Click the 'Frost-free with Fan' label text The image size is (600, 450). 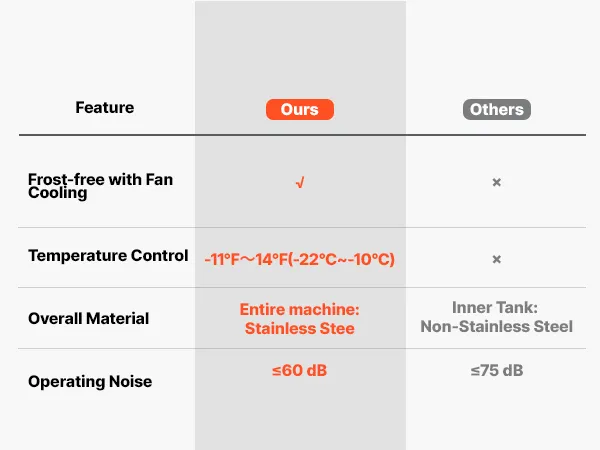[100, 179]
